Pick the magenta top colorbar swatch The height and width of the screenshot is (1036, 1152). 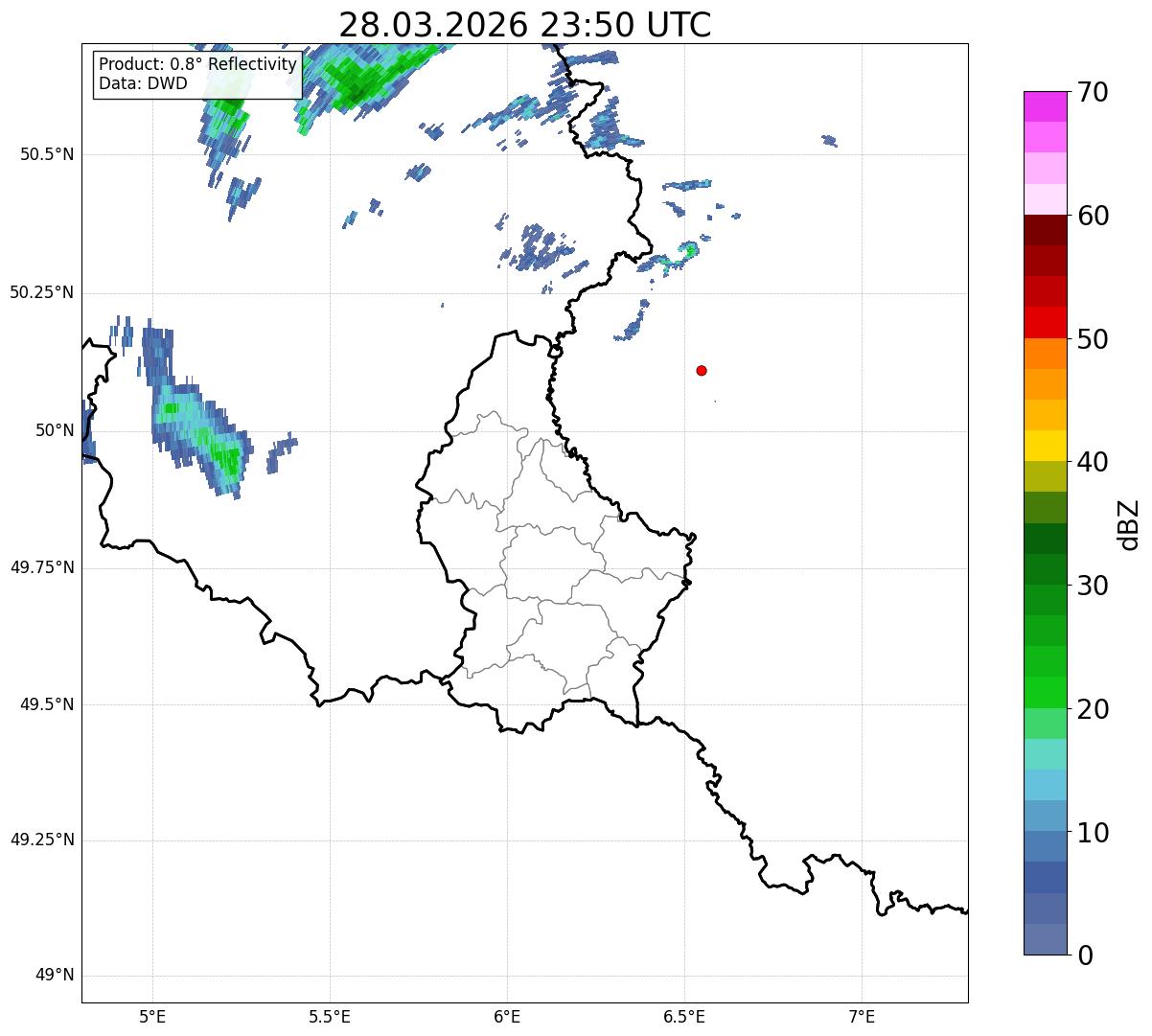[1046, 106]
